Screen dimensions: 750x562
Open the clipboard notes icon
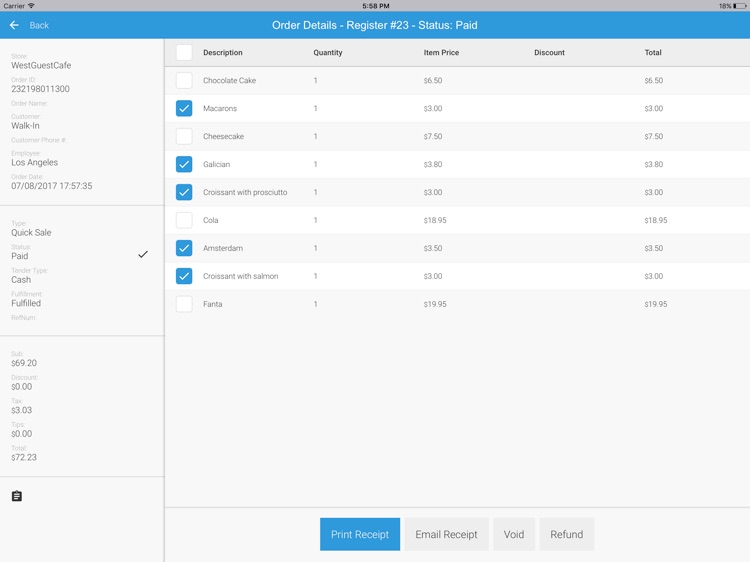click(x=17, y=496)
